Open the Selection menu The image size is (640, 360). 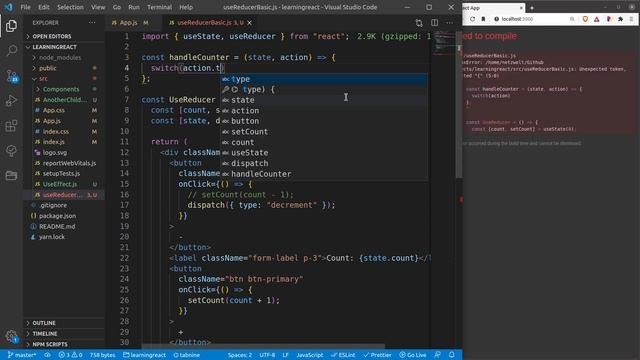pyautogui.click(x=70, y=7)
